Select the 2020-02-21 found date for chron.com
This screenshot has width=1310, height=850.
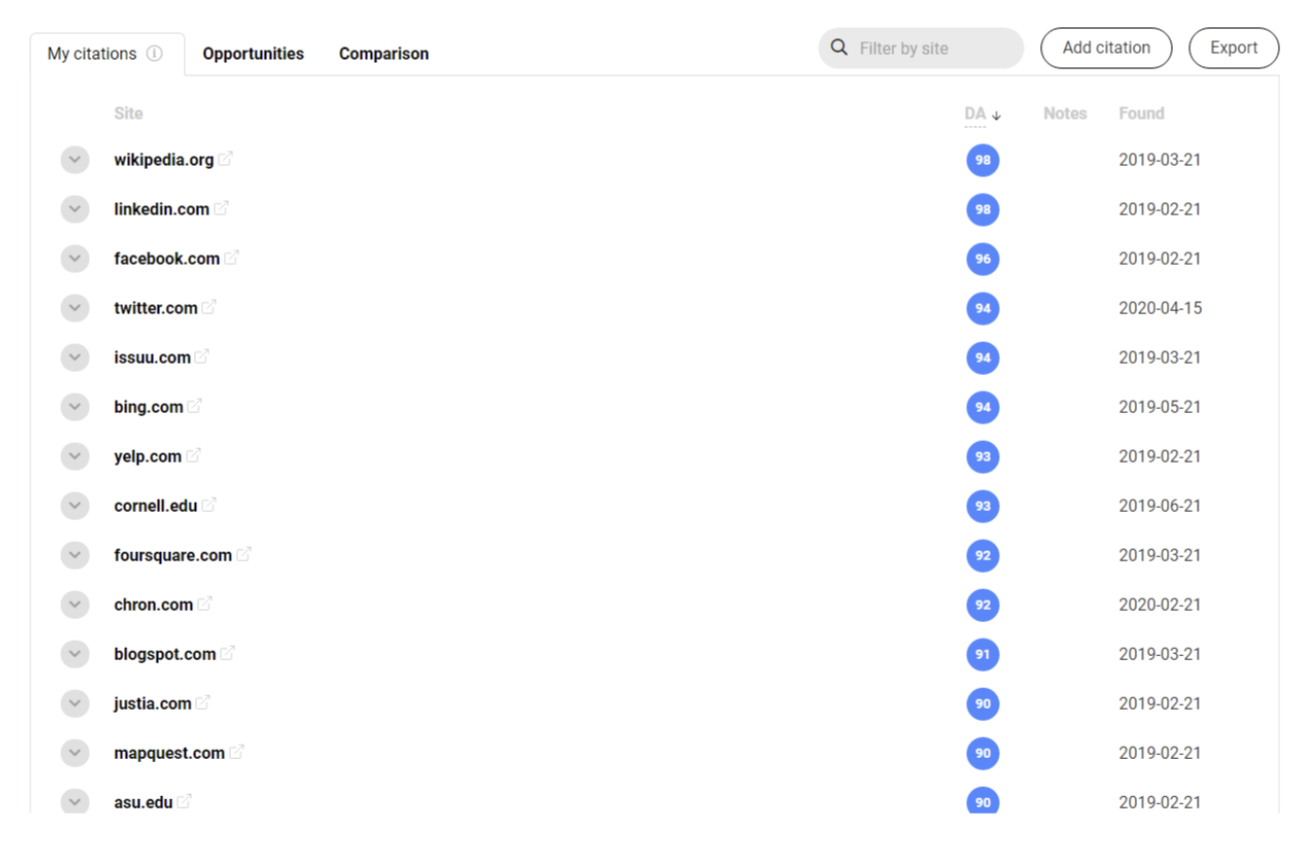1160,605
